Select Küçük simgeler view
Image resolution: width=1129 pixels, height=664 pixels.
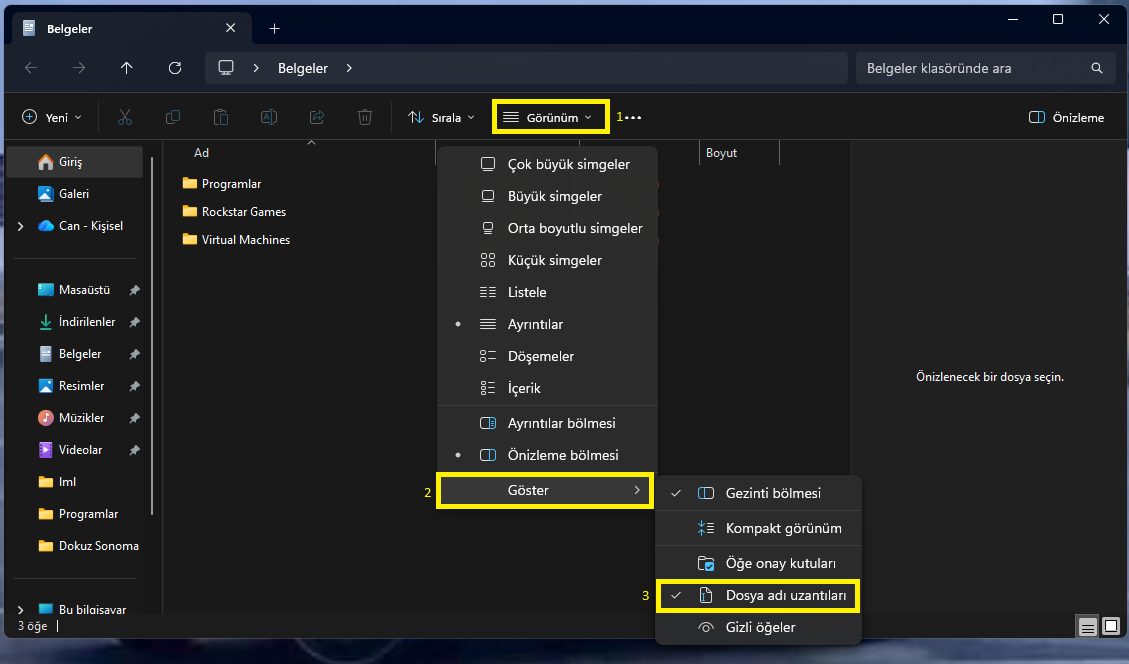(547, 260)
